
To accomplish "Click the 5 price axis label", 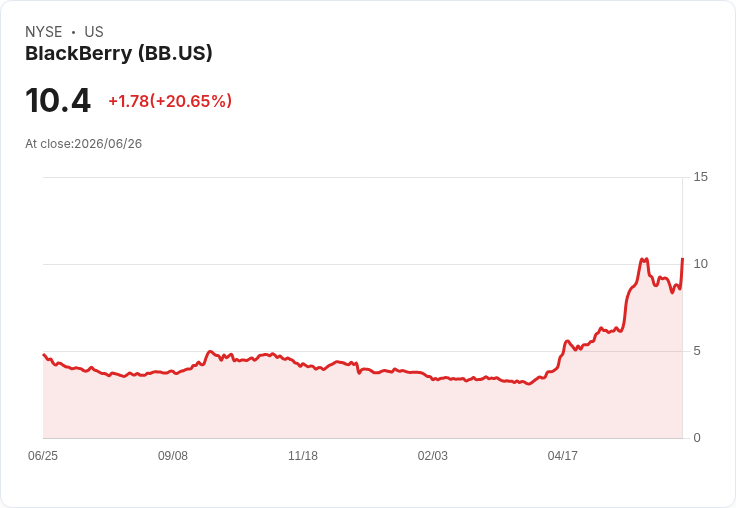I will pyautogui.click(x=697, y=351).
